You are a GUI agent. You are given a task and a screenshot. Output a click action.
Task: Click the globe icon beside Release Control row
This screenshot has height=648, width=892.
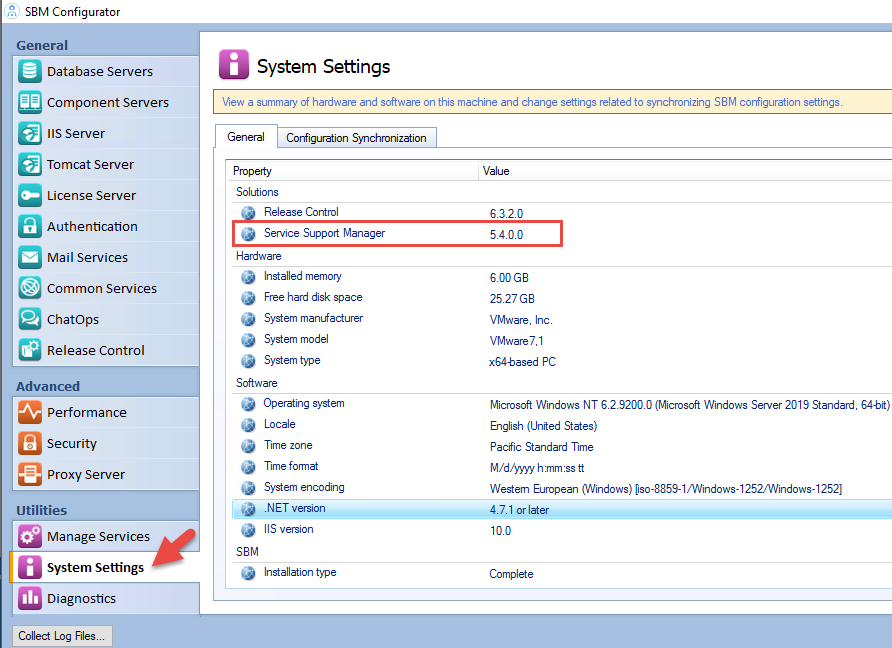[x=248, y=213]
